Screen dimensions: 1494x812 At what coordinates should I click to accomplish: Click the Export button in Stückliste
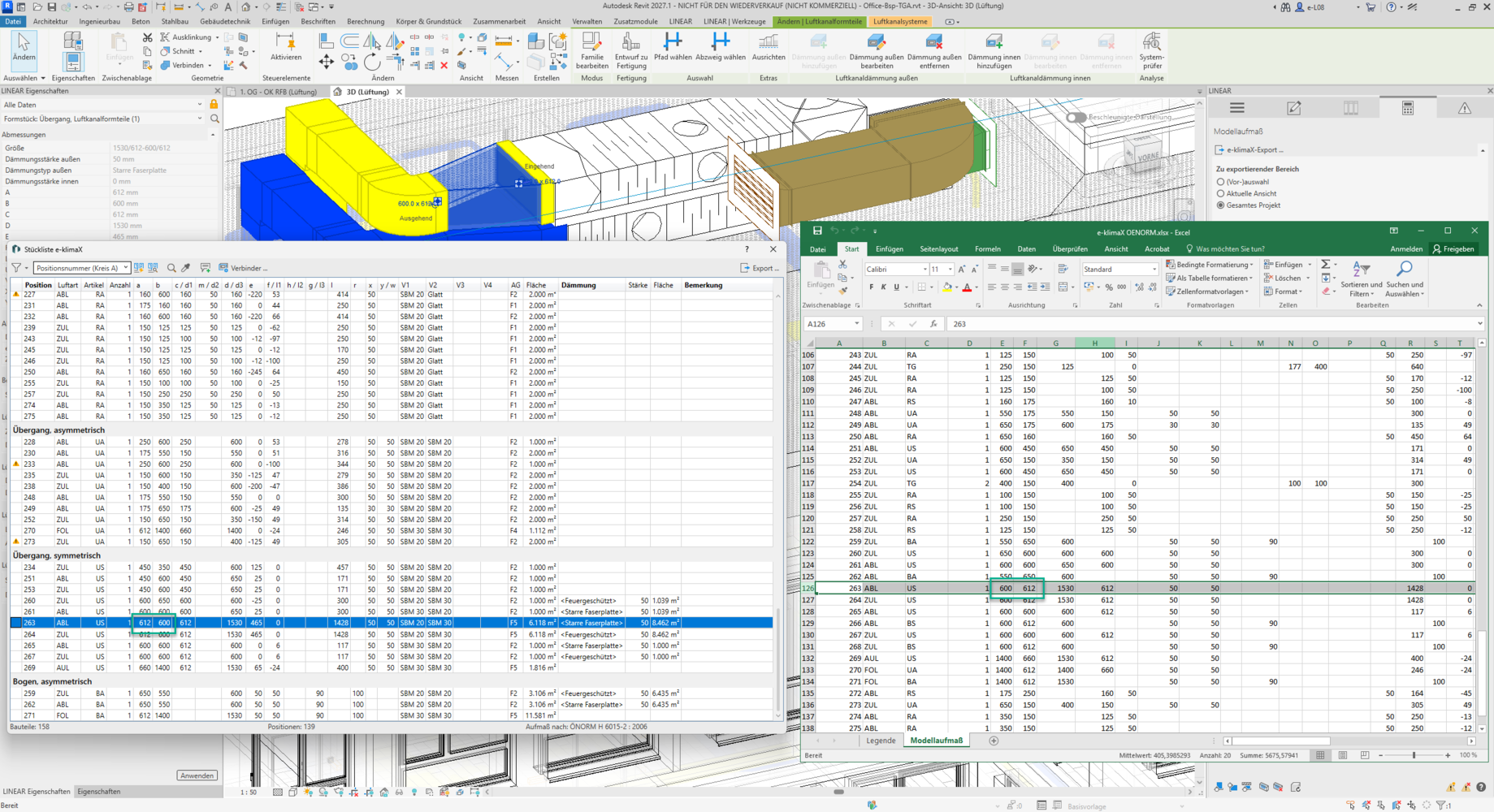(x=760, y=268)
